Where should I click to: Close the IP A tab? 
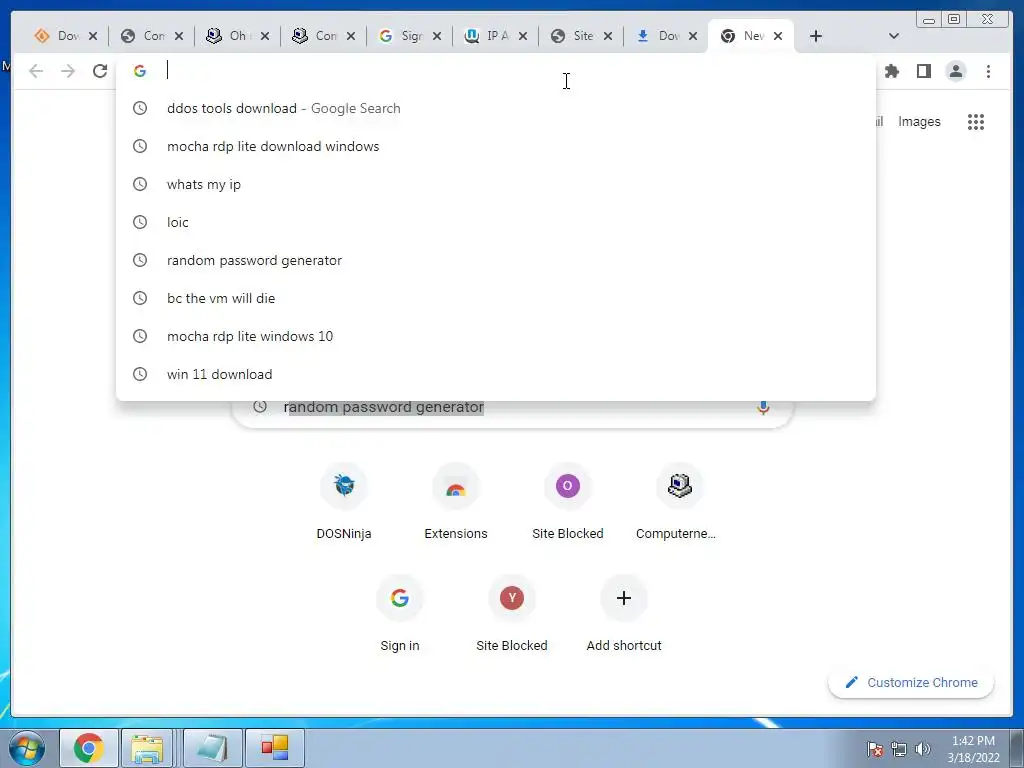[x=522, y=36]
